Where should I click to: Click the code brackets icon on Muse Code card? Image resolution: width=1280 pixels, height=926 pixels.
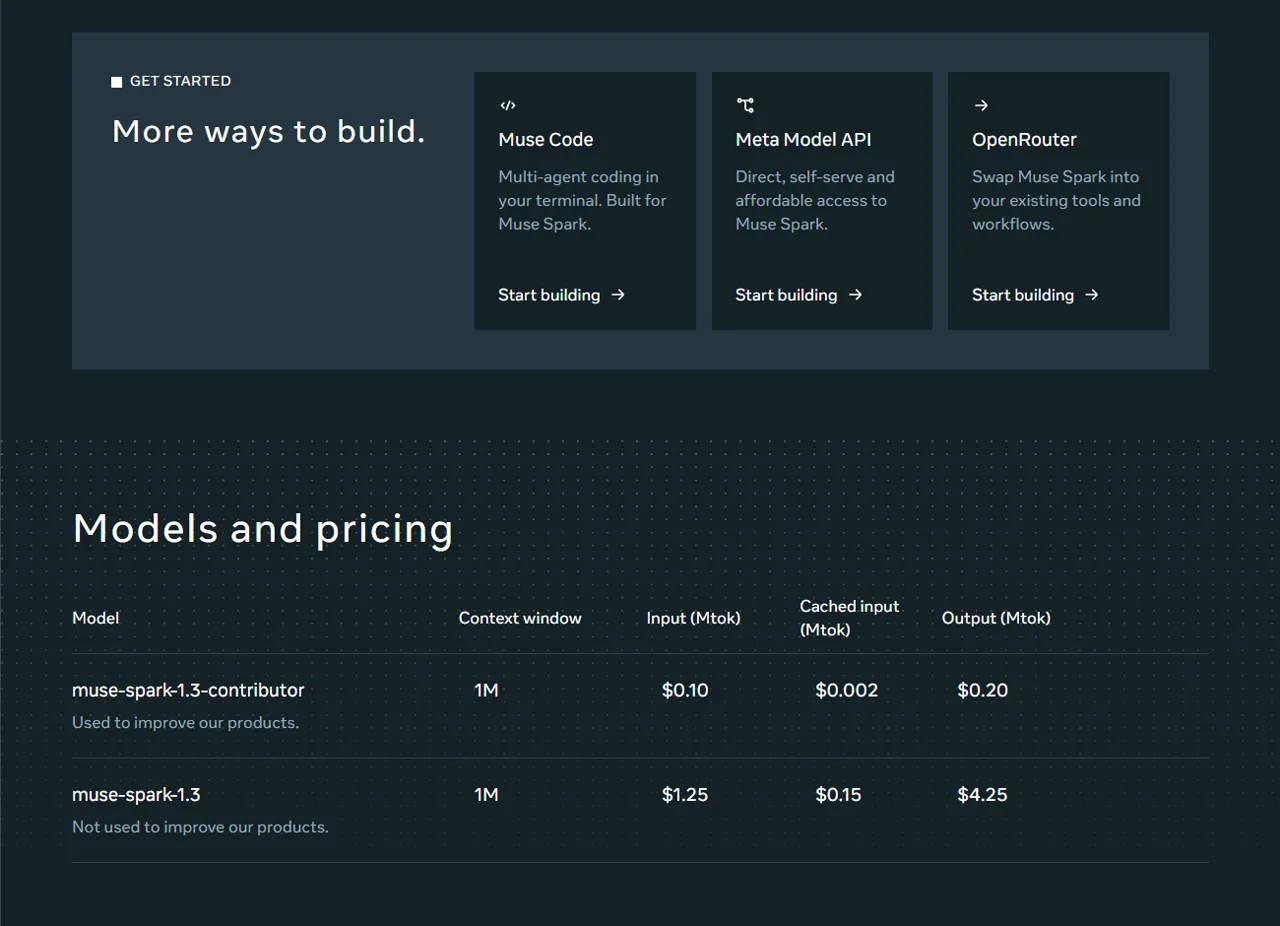[x=507, y=105]
